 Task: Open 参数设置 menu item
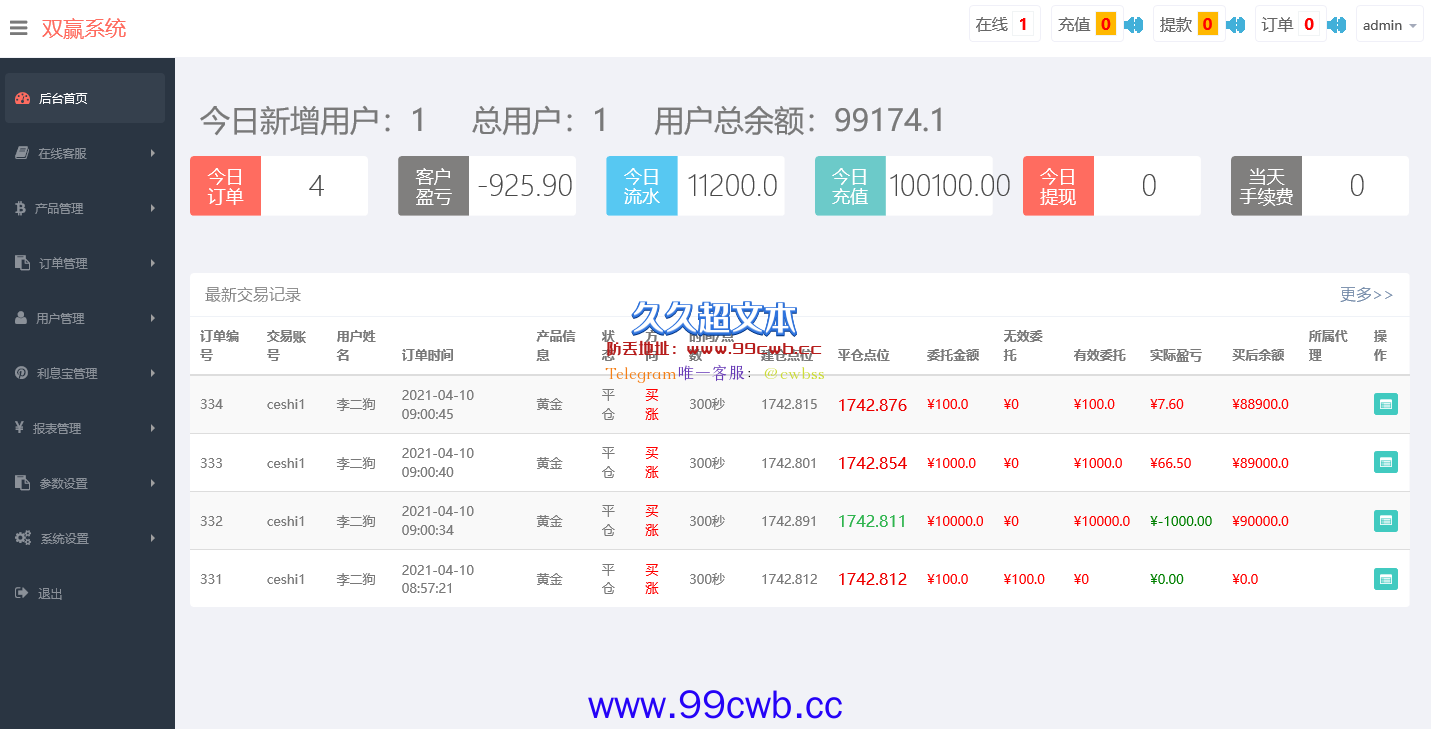tap(85, 483)
